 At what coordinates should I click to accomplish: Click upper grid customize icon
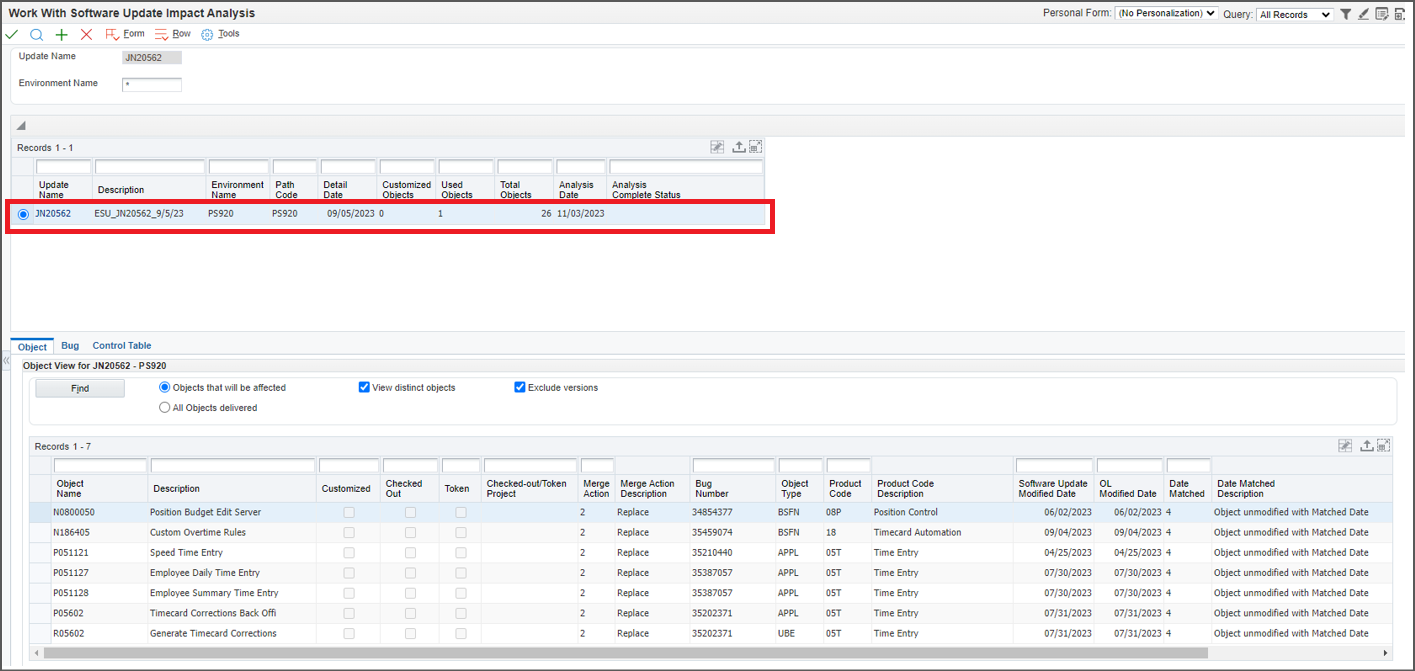717,147
